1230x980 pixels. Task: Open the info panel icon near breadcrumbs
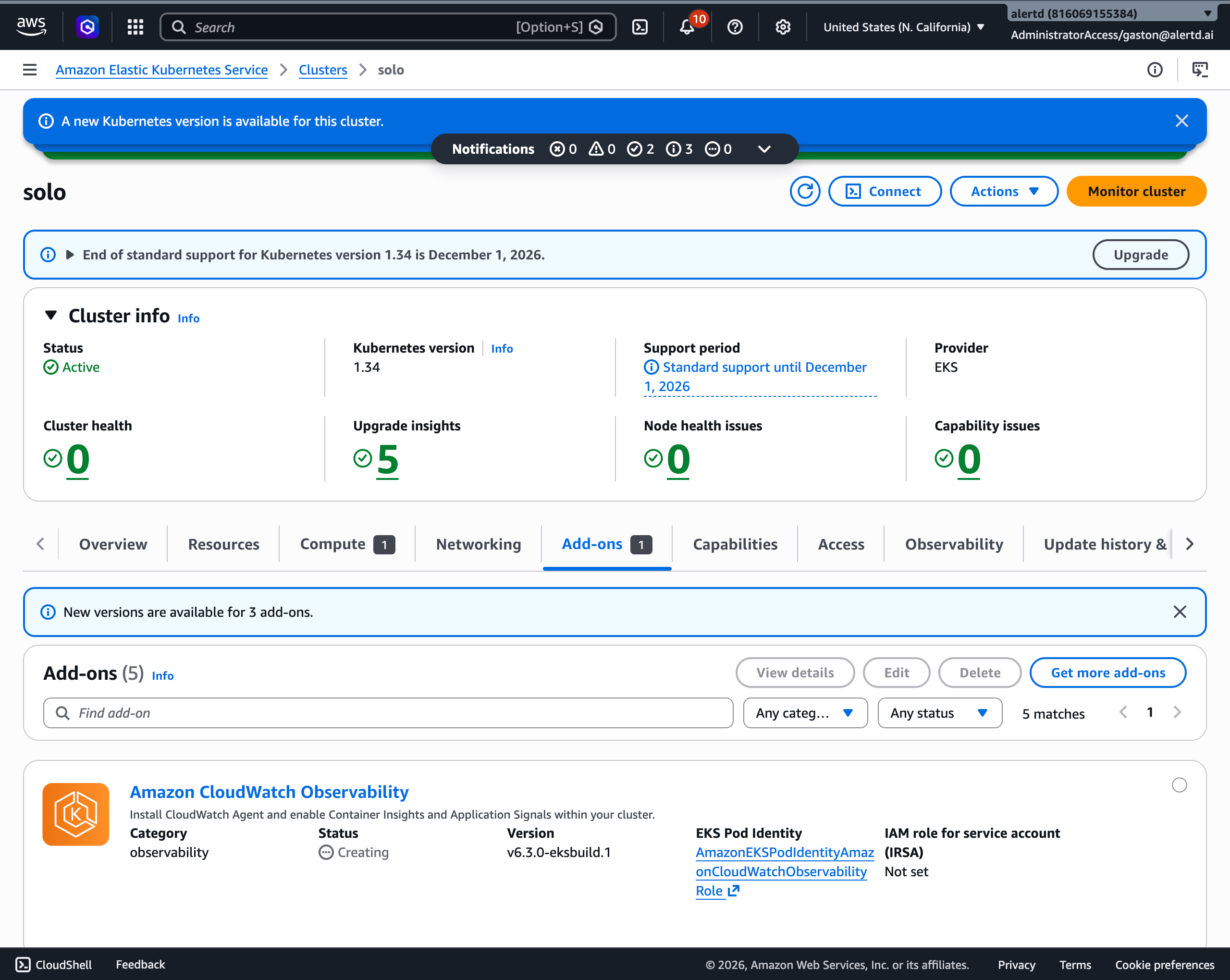point(1155,70)
